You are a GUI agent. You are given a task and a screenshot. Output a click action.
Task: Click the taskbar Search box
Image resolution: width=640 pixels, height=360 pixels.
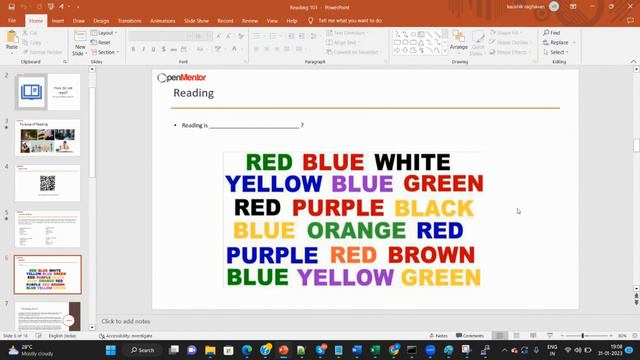pos(143,350)
